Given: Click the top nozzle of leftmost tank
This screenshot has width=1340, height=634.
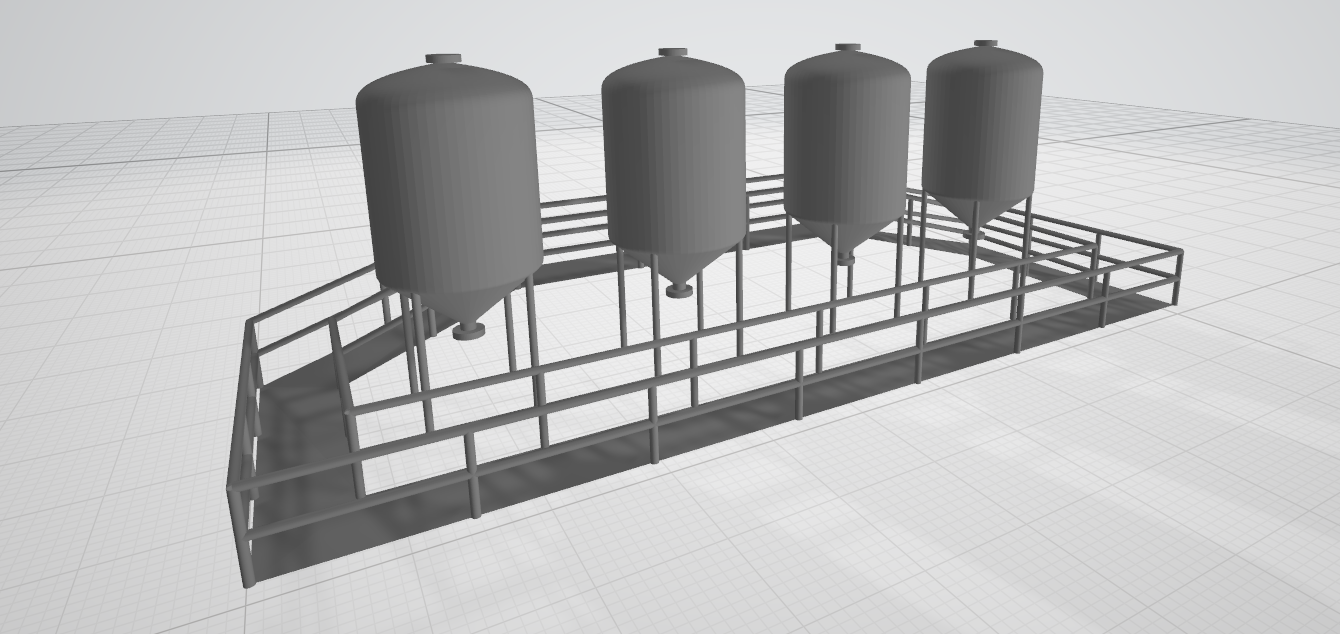Looking at the screenshot, I should click(x=443, y=60).
